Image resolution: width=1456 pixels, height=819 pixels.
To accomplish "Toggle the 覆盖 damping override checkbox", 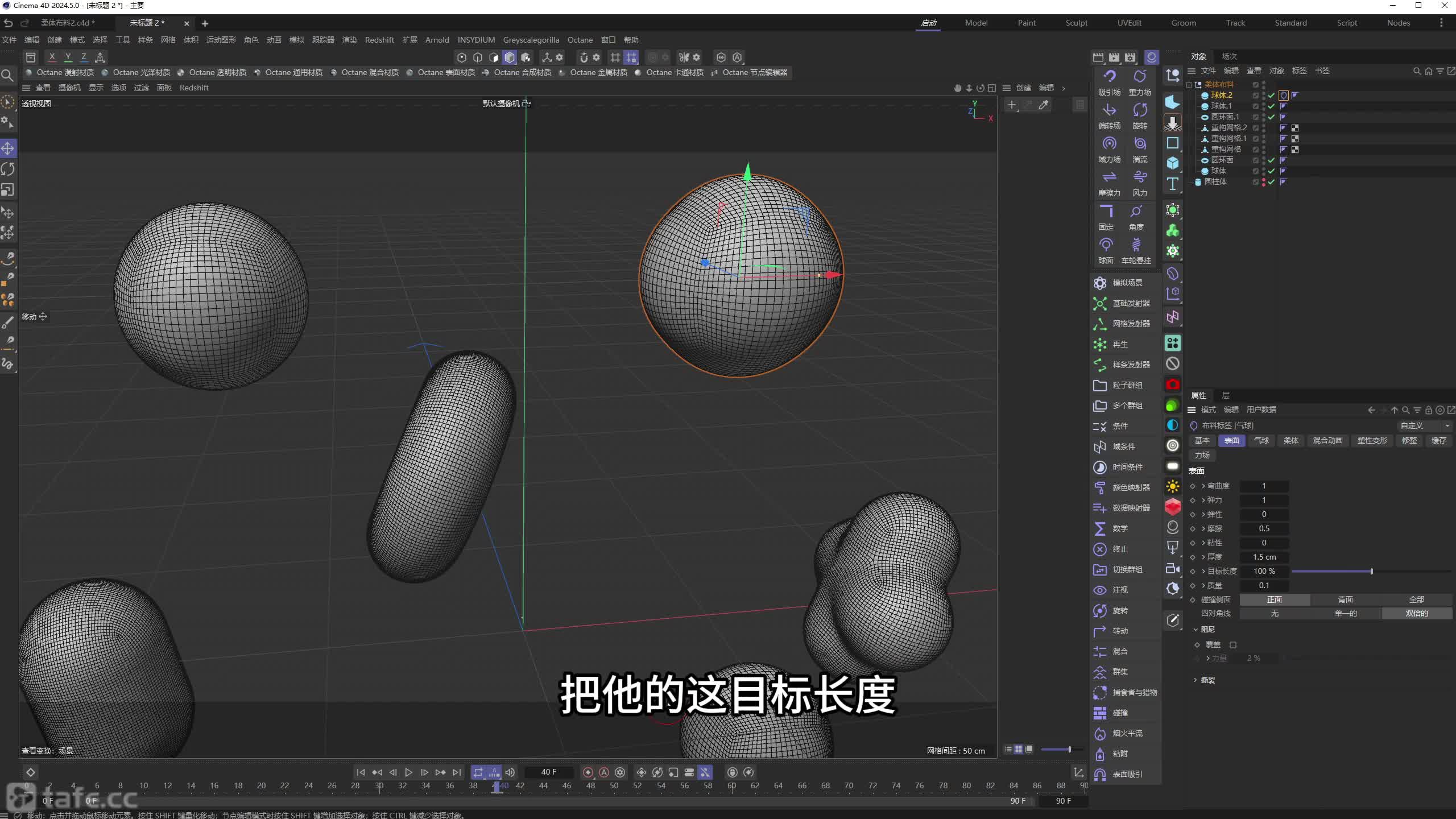I will click(1233, 644).
